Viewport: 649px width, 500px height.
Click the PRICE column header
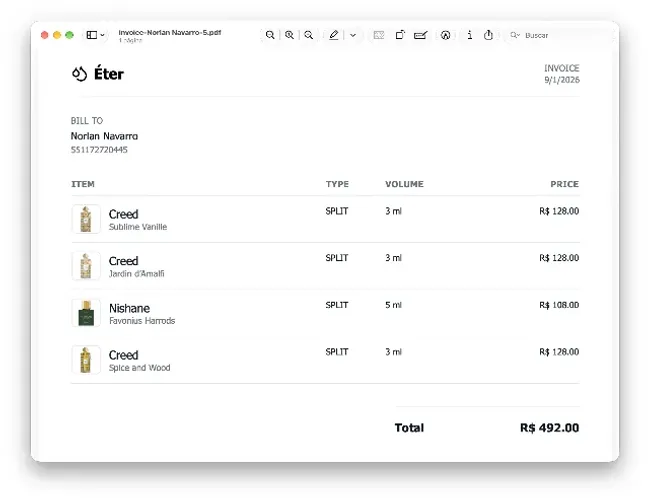[565, 184]
